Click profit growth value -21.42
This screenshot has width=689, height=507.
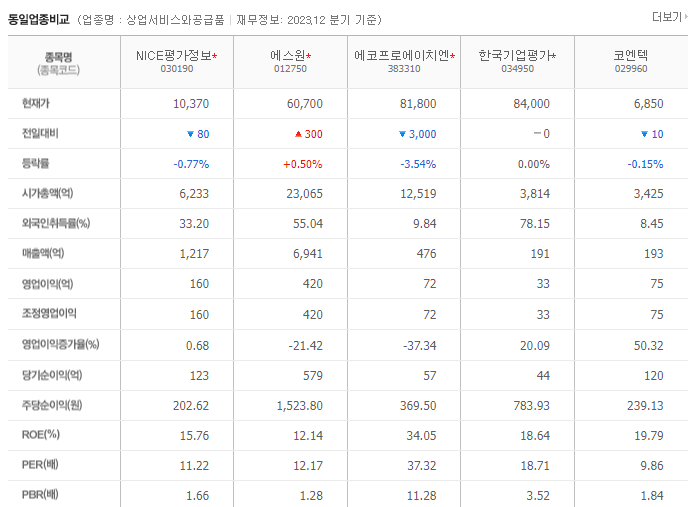305,346
